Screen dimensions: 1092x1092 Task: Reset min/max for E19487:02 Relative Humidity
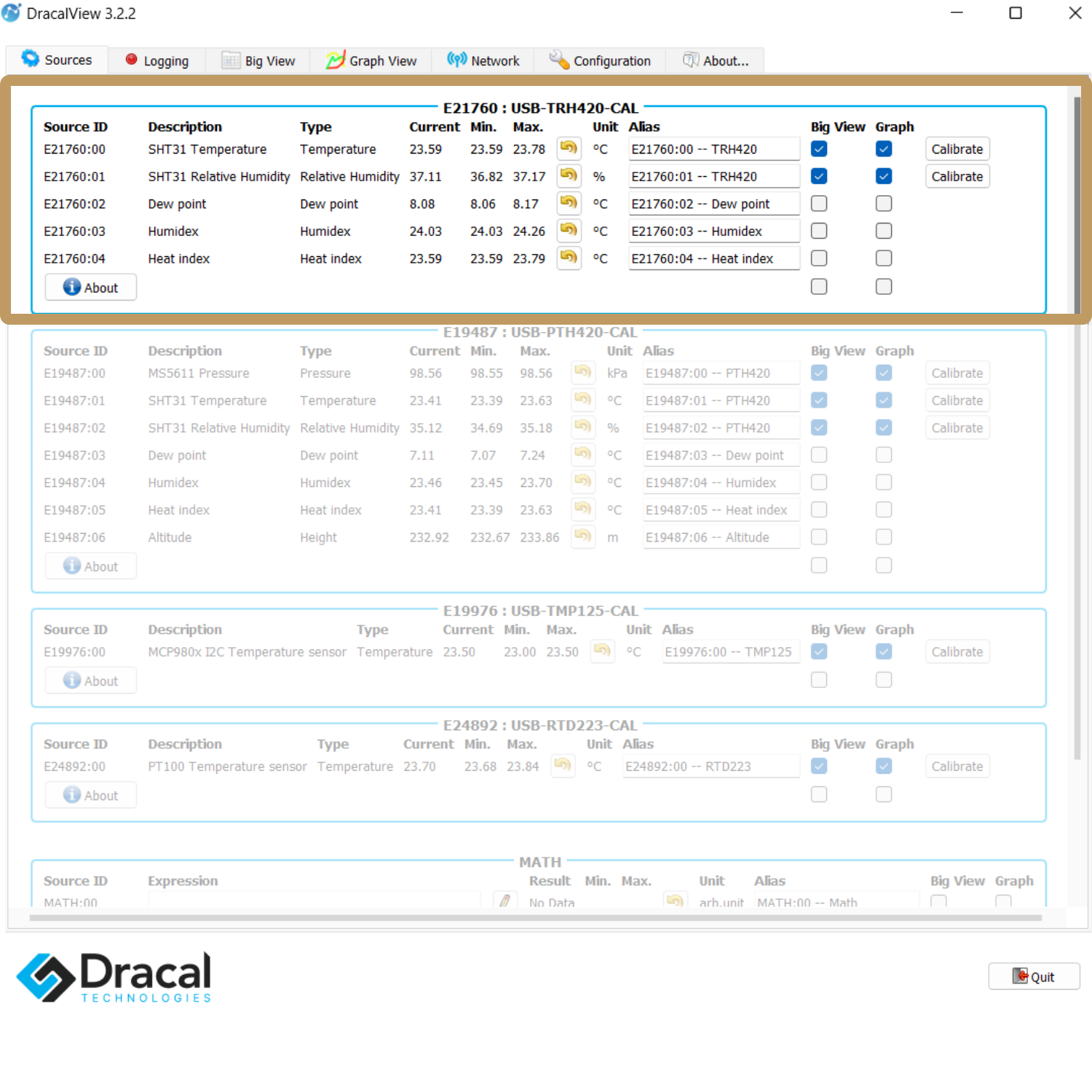pyautogui.click(x=582, y=427)
